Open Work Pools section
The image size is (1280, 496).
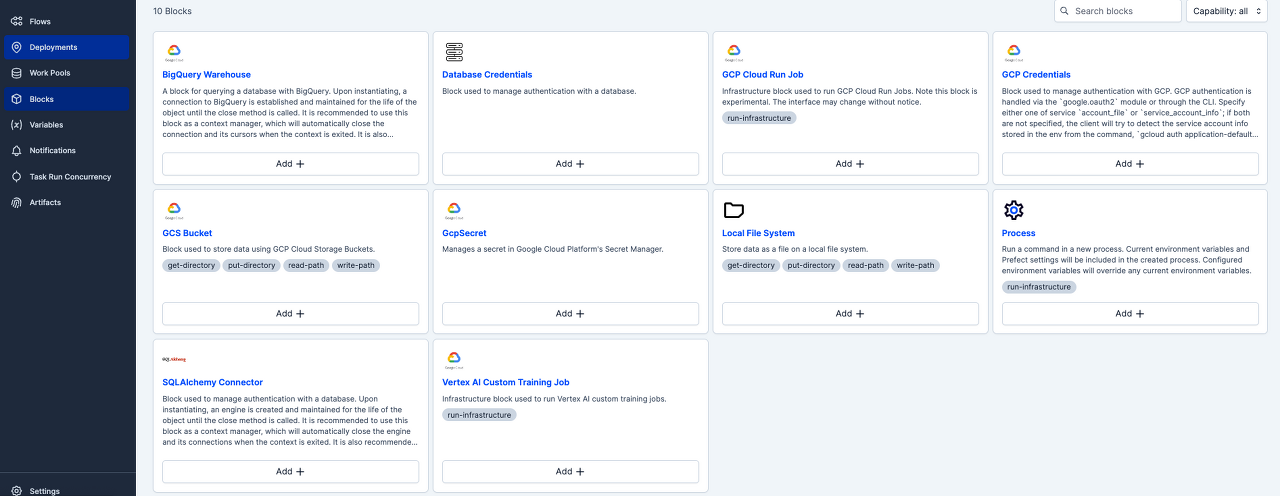point(65,73)
